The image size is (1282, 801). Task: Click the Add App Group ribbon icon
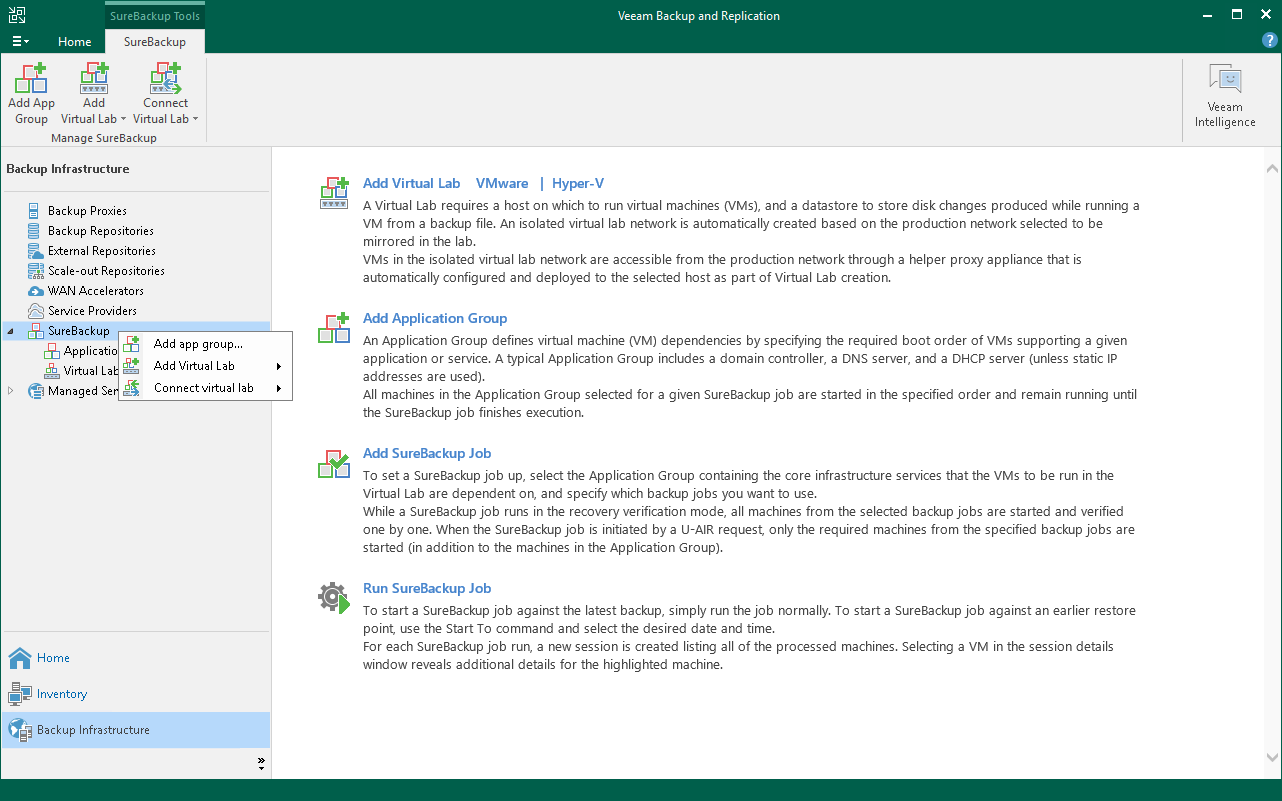(x=31, y=78)
